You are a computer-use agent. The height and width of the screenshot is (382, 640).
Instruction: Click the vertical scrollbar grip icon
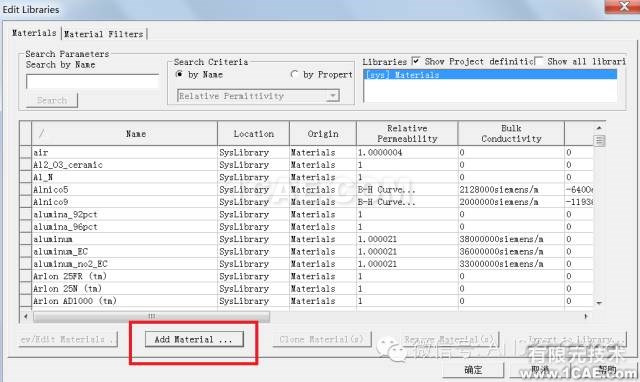pos(599,141)
